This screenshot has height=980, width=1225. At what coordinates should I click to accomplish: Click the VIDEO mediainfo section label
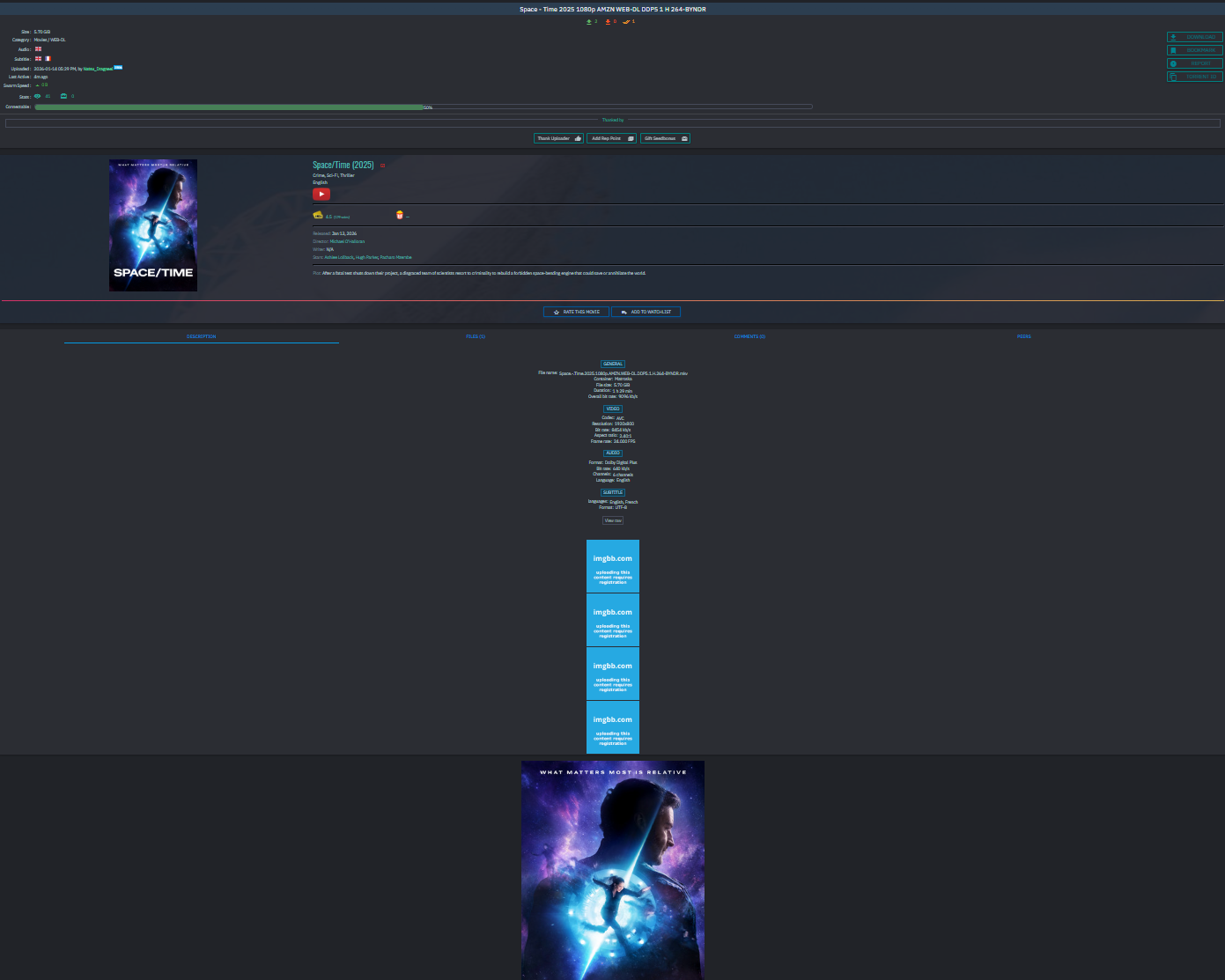click(613, 409)
